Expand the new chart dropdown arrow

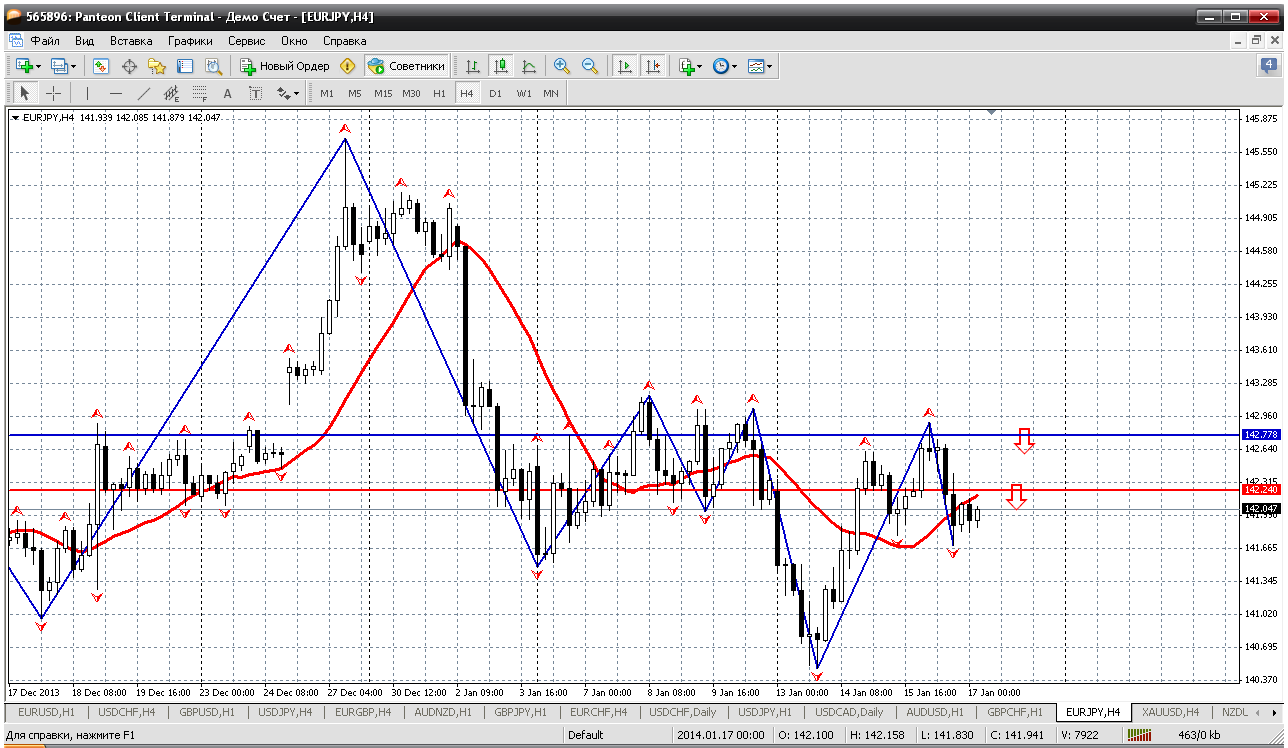pyautogui.click(x=38, y=66)
